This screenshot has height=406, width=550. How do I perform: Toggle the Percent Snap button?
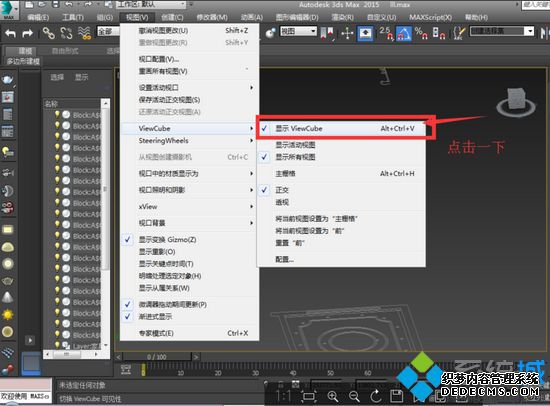point(421,33)
